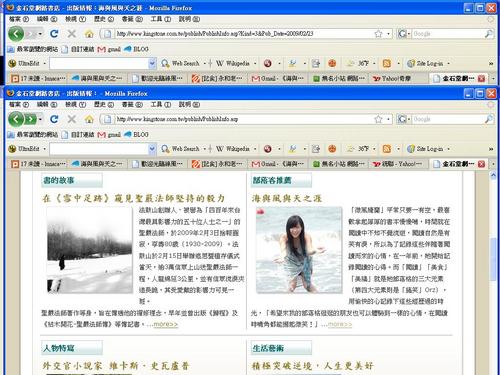The width and height of the screenshot is (500, 375).
Task: Open 書籤 (Bookmarks) menu in front window
Action: point(132,104)
